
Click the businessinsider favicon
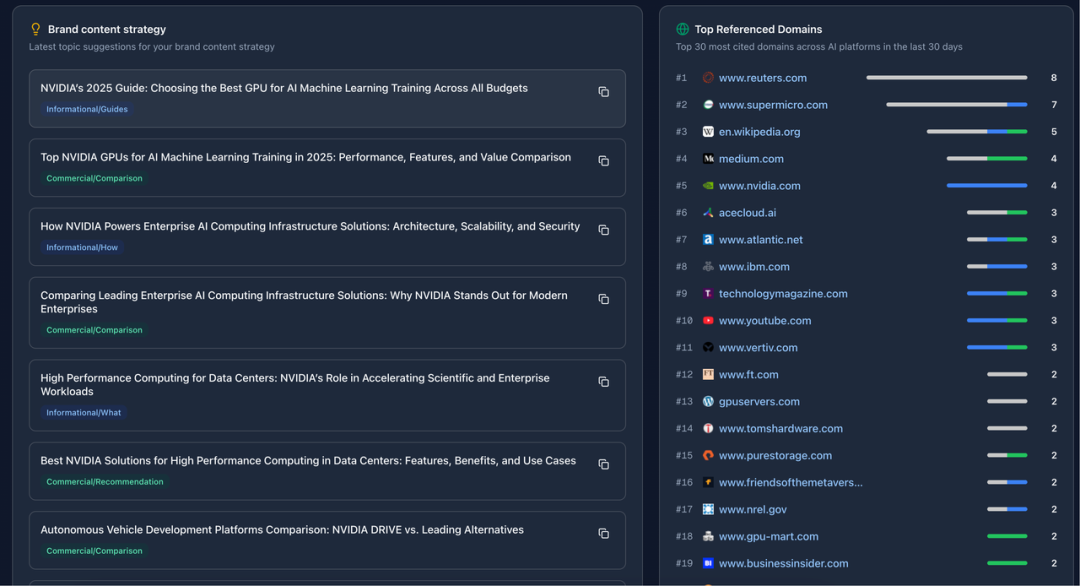tap(708, 563)
